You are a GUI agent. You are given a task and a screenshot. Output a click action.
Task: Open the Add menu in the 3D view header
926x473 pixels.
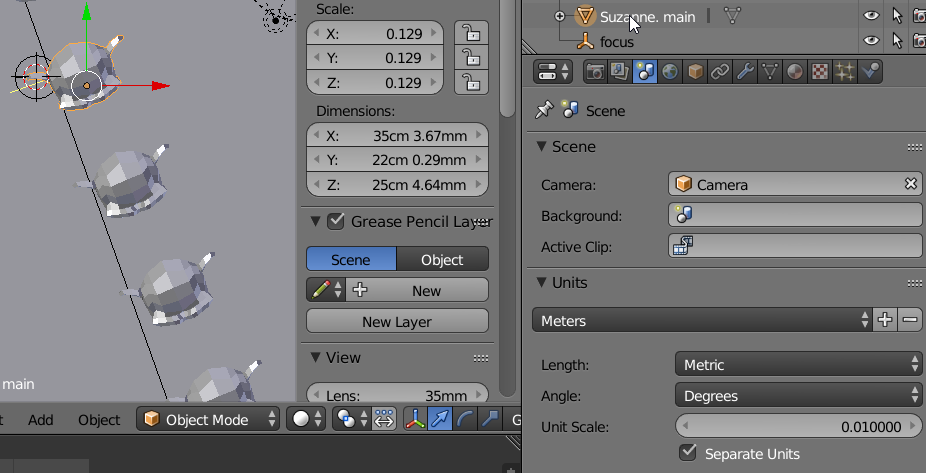coord(41,420)
